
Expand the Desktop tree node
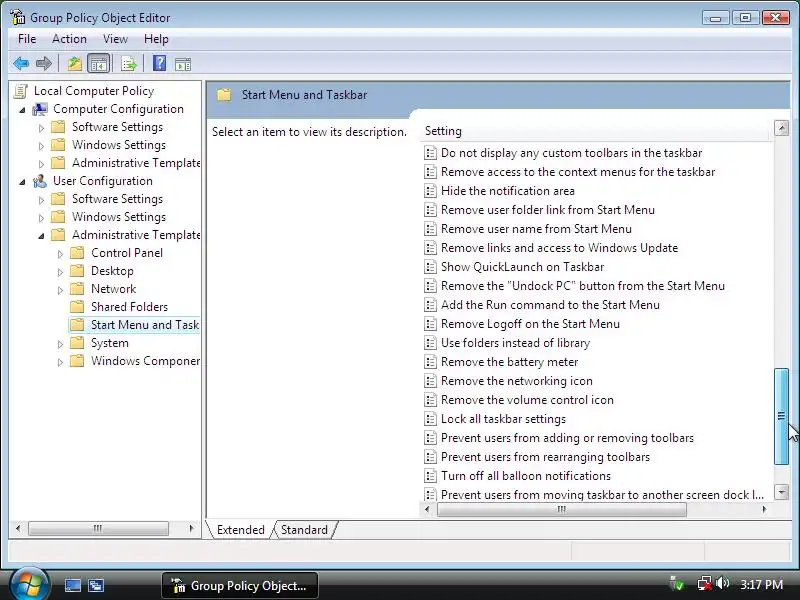point(60,272)
